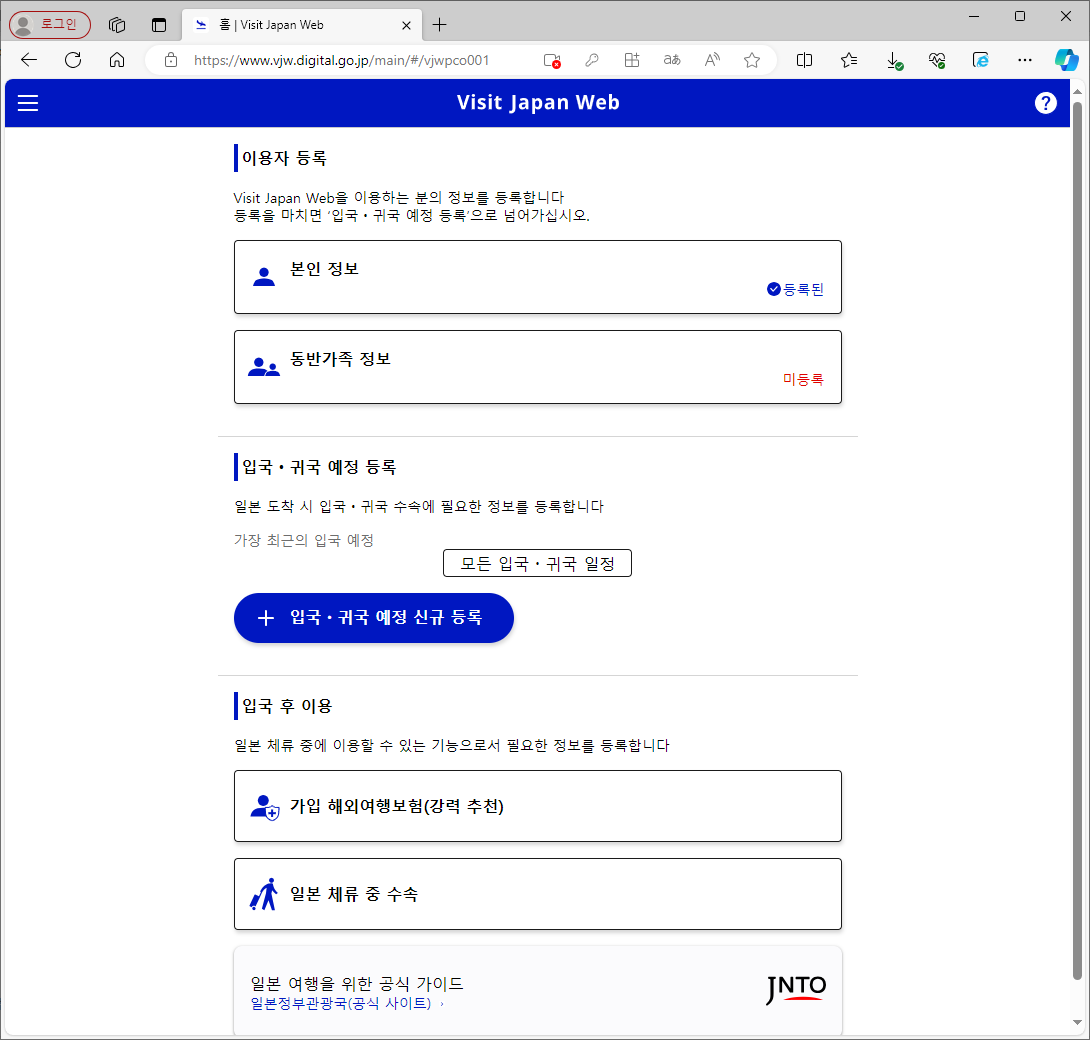1090x1040 pixels.
Task: Click the 가장 최근의 입국 예정 text
Action: pos(304,541)
